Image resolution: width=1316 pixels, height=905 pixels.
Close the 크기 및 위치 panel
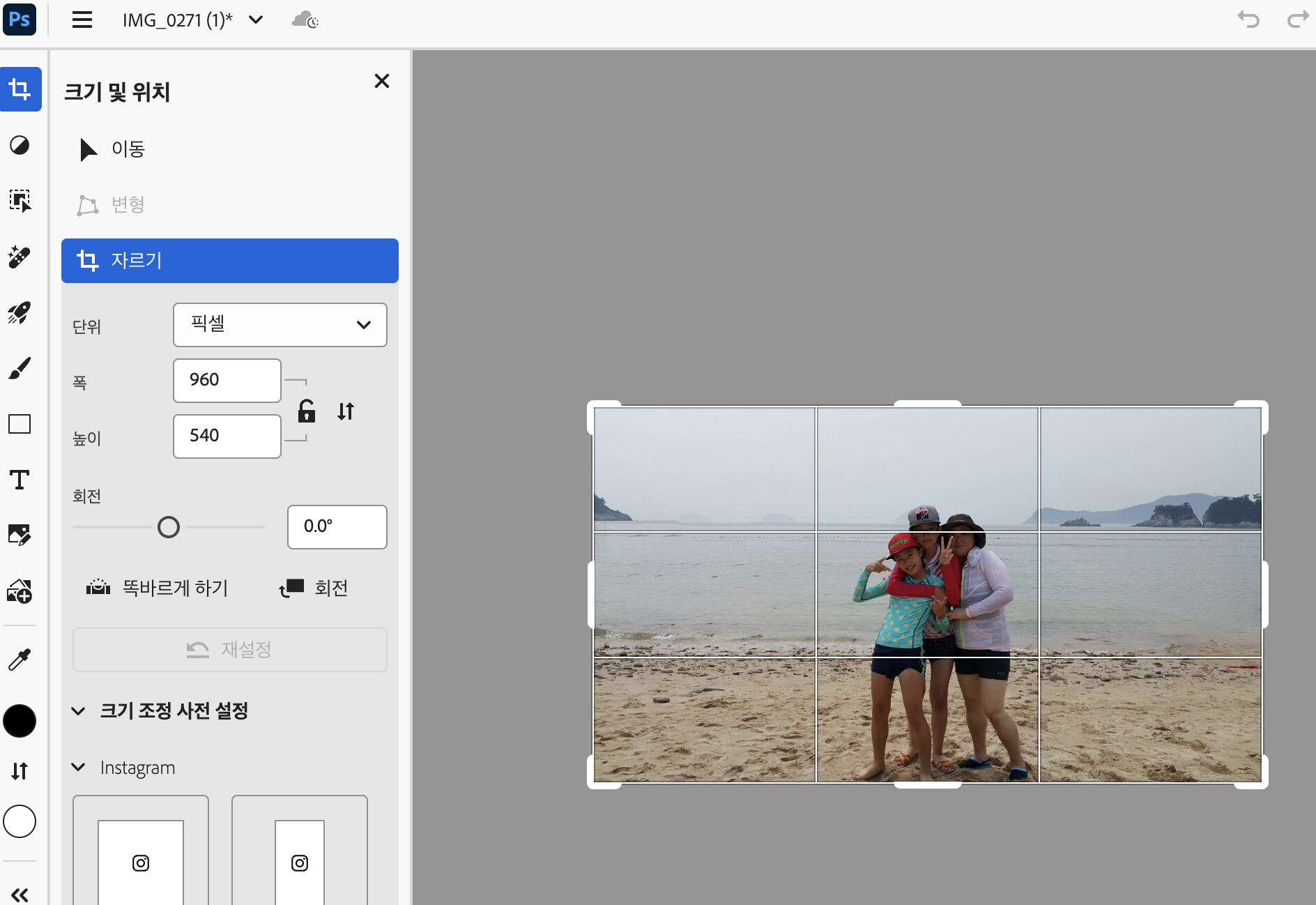(x=381, y=81)
